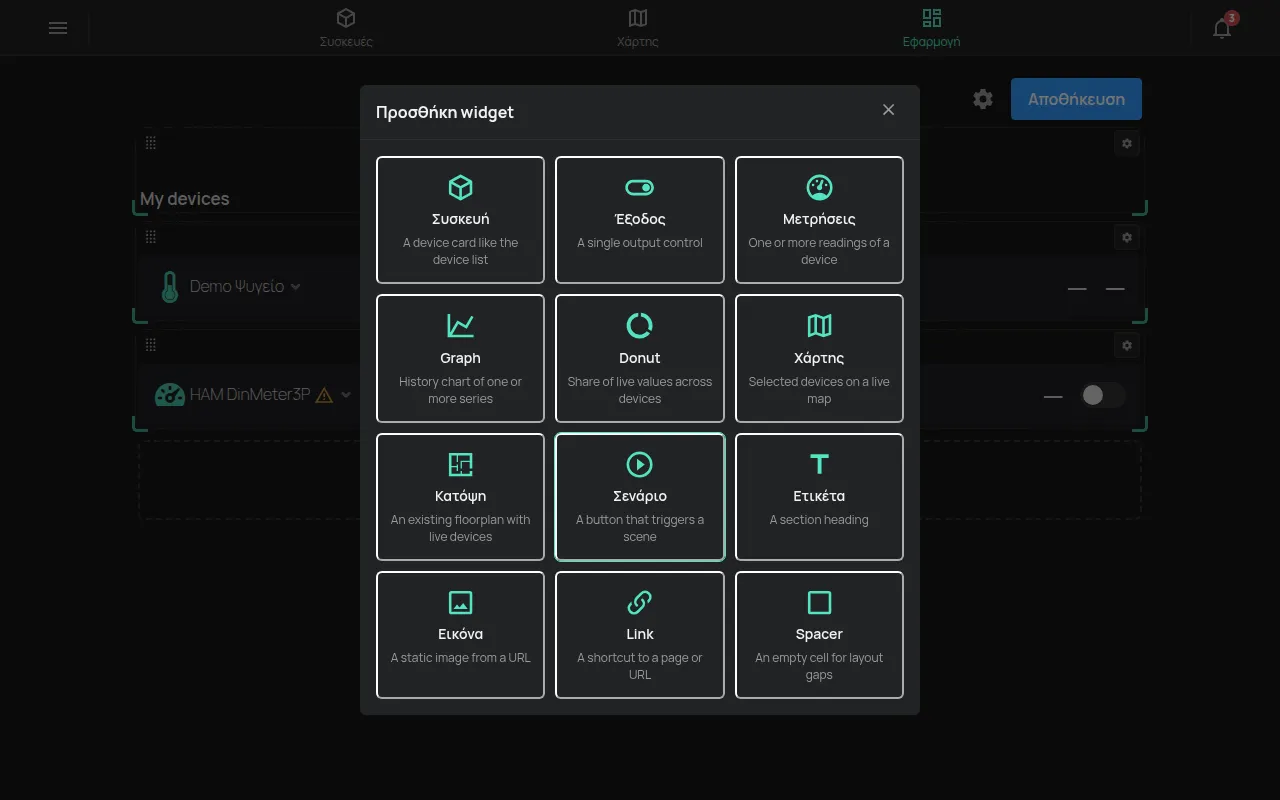Switch to the Συσκευές tab
Image resolution: width=1280 pixels, height=800 pixels.
click(346, 28)
